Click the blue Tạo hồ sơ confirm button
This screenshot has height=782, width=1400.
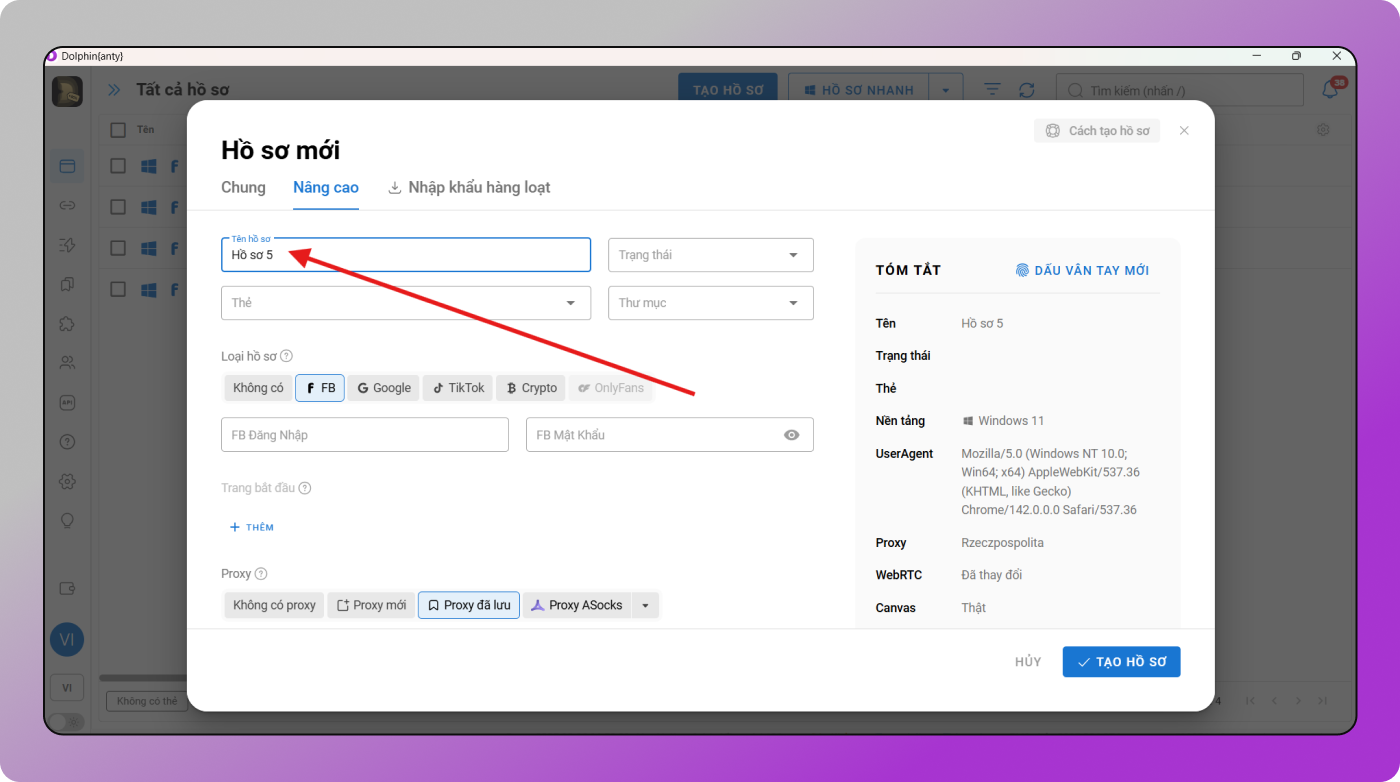pos(1121,662)
